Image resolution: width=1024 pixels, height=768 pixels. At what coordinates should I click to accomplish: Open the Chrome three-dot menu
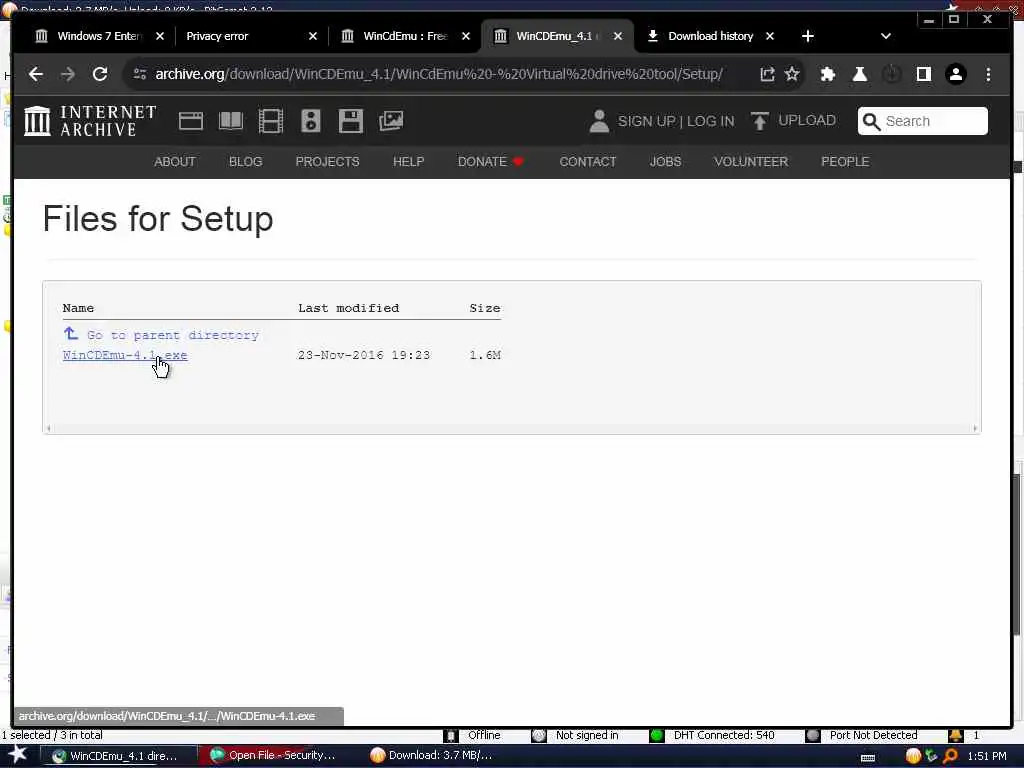click(988, 74)
